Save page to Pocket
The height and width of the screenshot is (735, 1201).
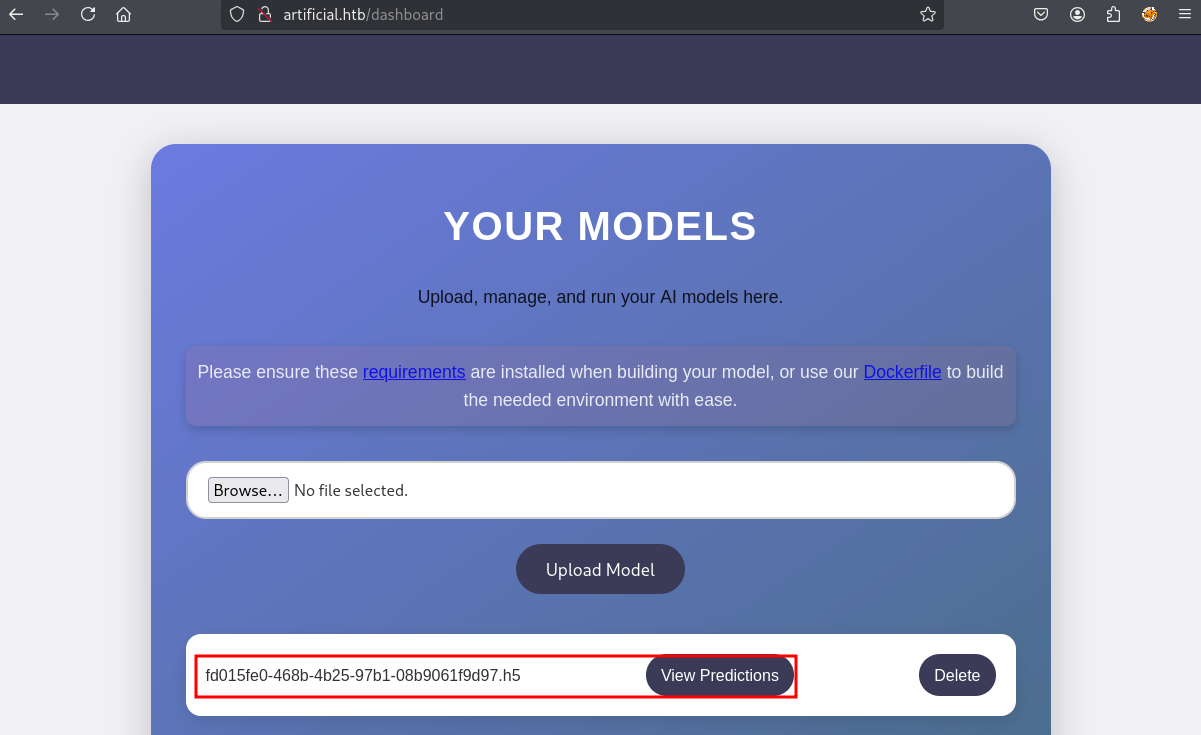pyautogui.click(x=1041, y=14)
